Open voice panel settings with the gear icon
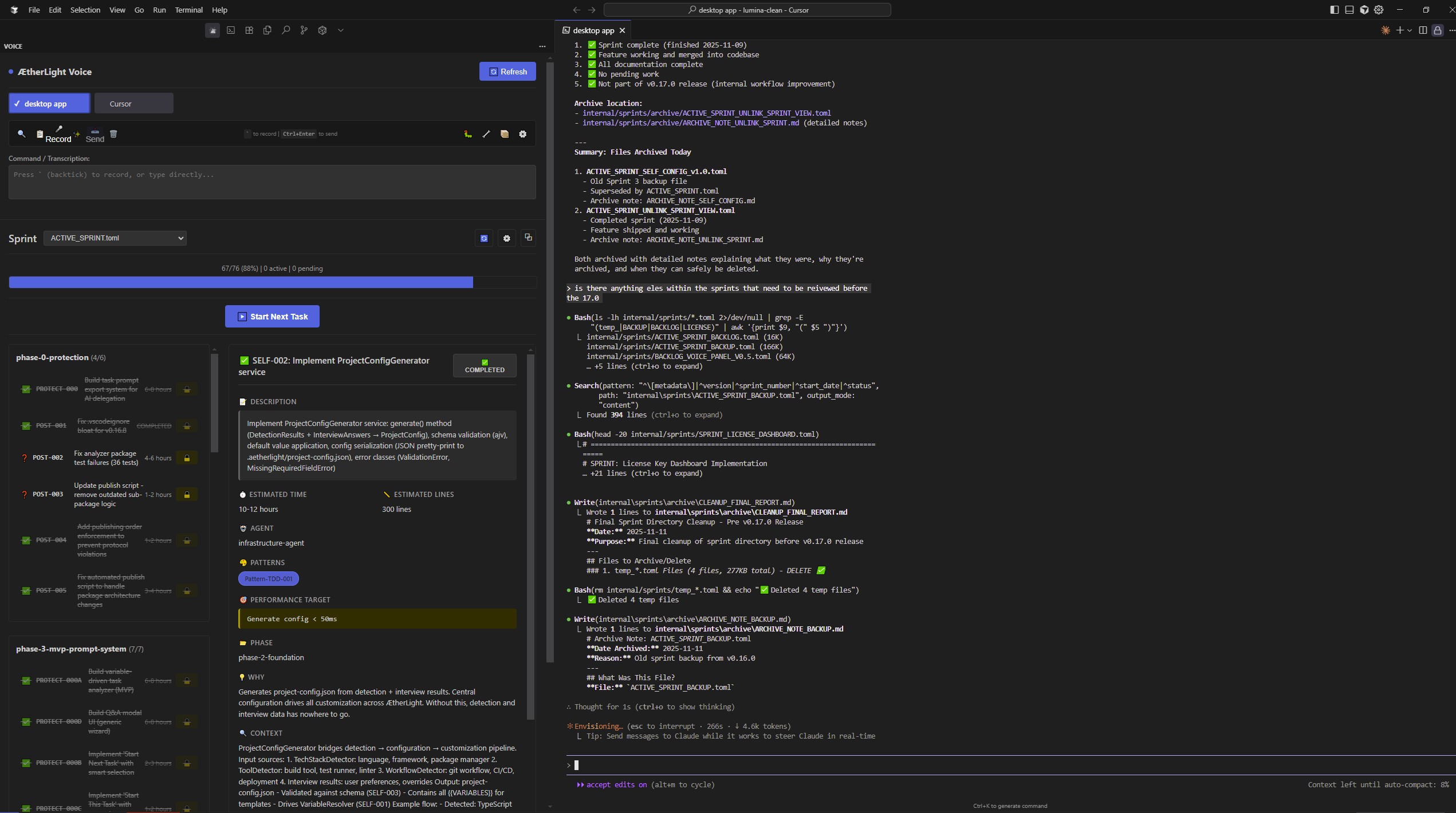This screenshot has height=813, width=1456. (x=523, y=134)
